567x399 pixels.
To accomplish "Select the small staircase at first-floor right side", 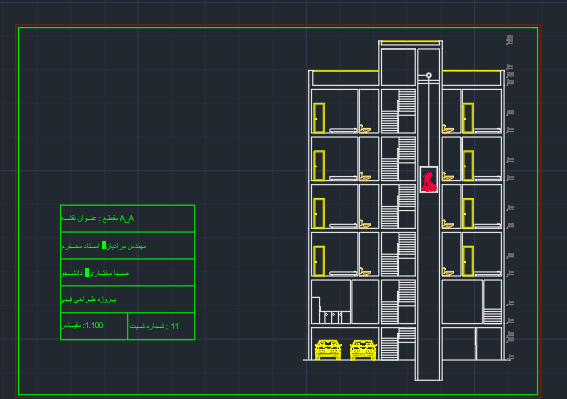I will pyautogui.click(x=493, y=315).
